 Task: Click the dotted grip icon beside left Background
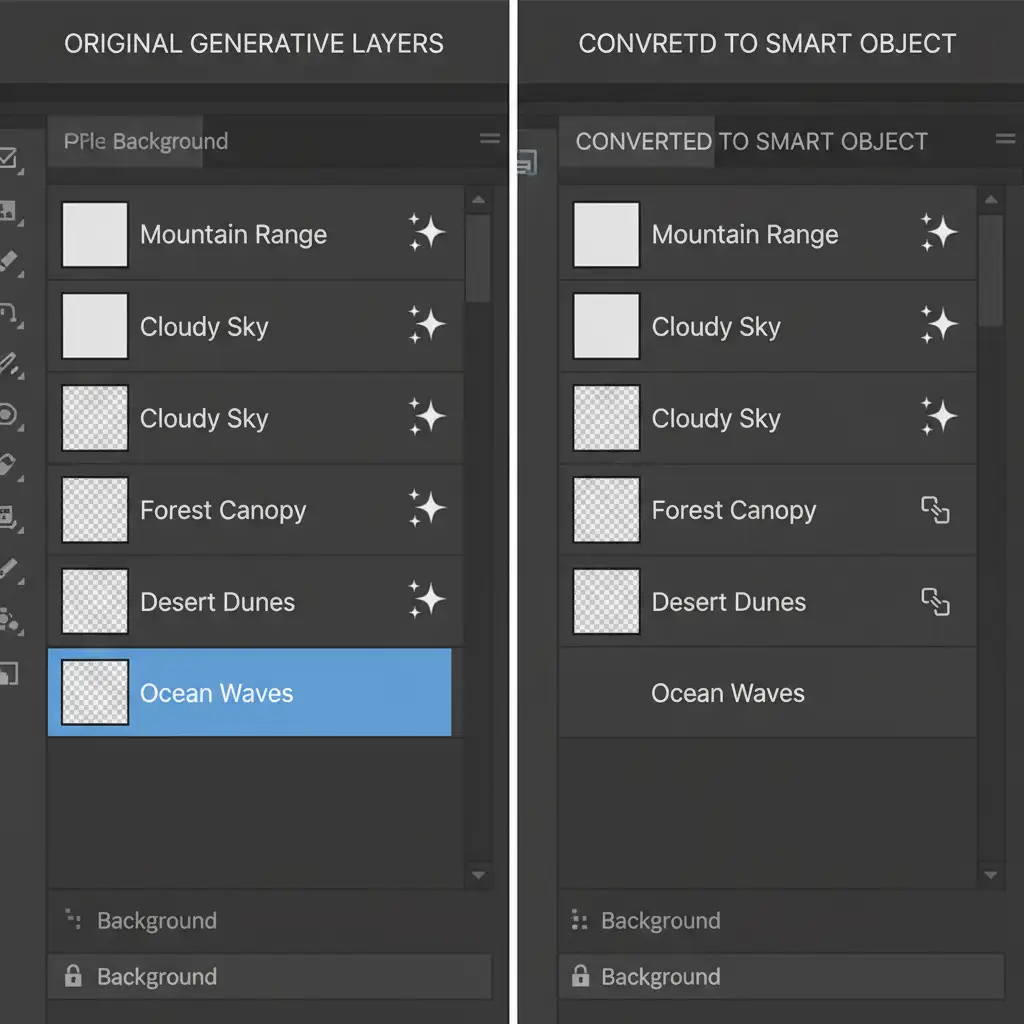72,920
